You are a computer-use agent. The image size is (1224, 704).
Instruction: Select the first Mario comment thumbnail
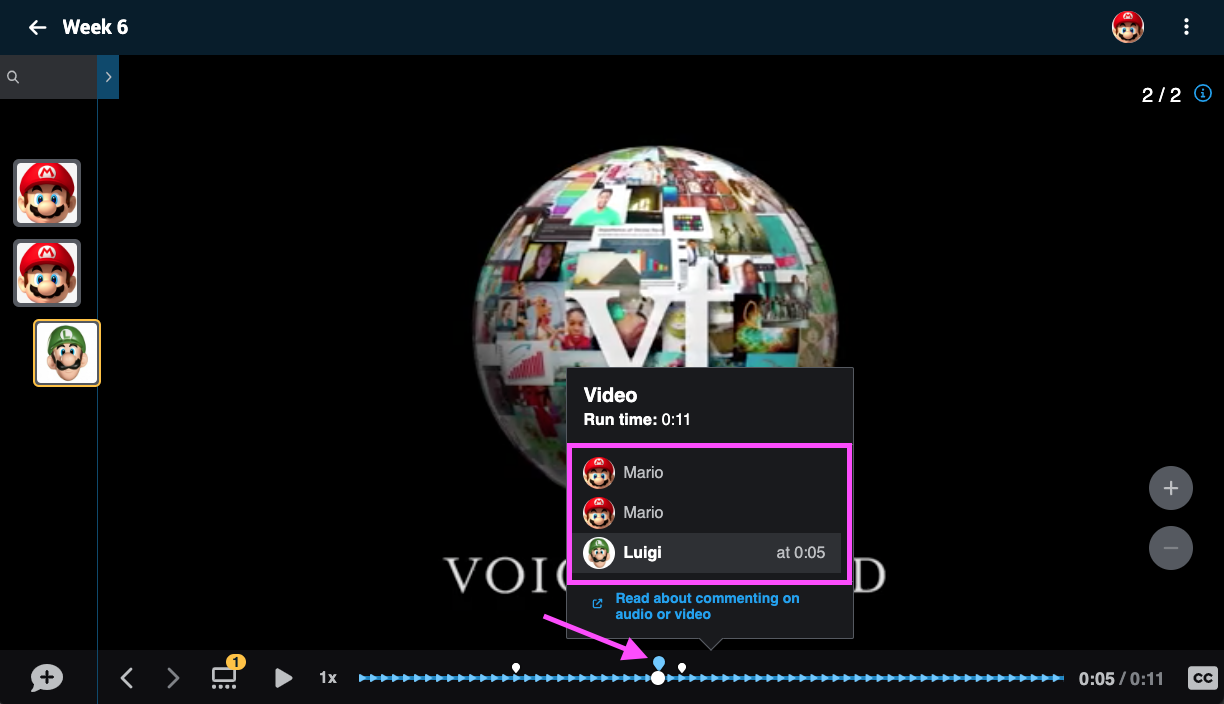pos(47,193)
